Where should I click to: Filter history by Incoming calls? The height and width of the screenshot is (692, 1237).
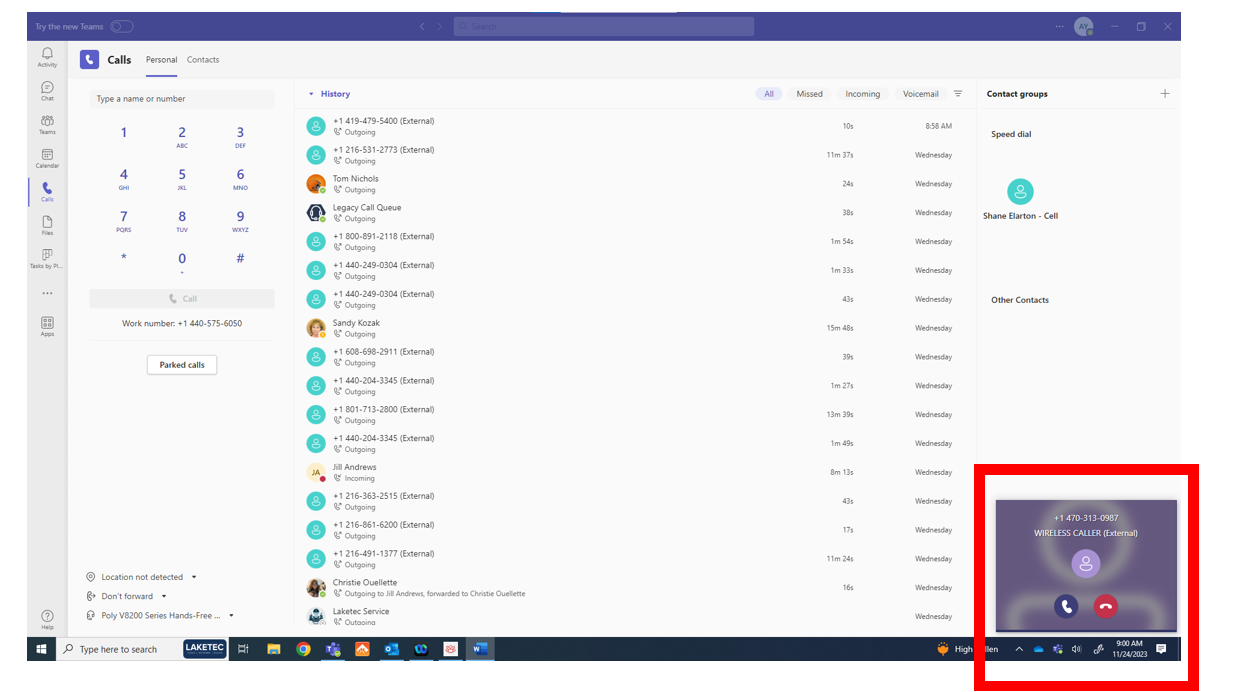pyautogui.click(x=862, y=94)
